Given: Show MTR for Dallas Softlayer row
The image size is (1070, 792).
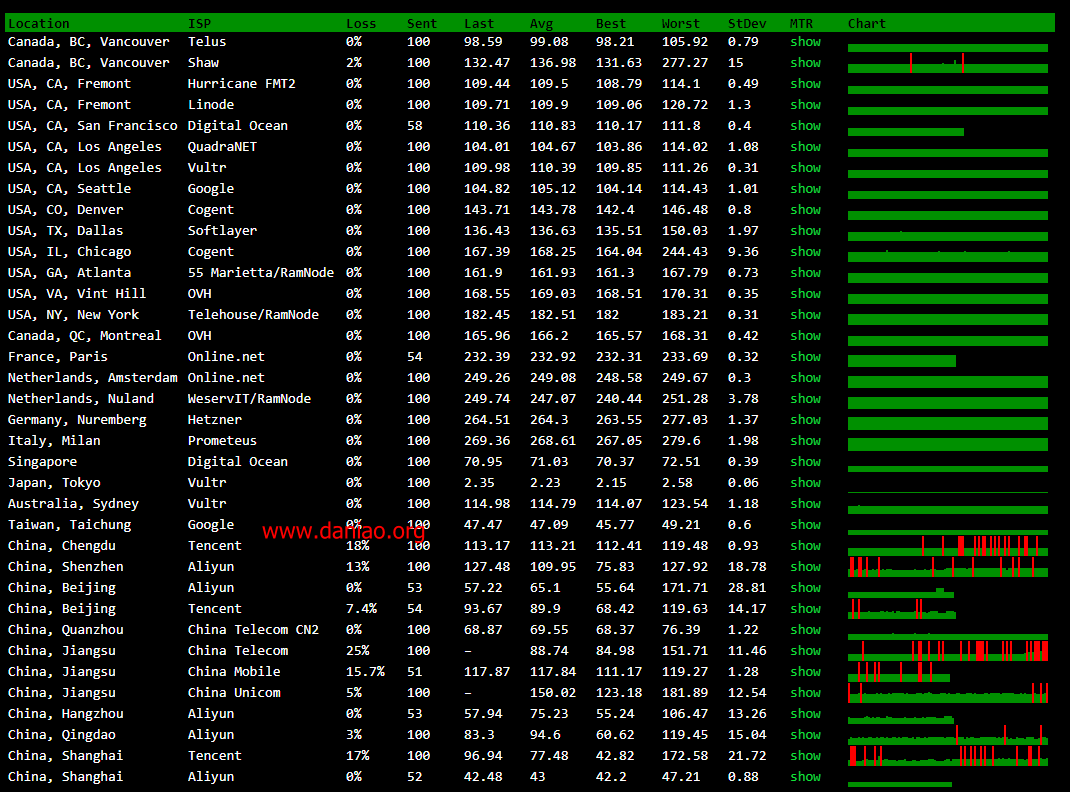Looking at the screenshot, I should click(x=805, y=231).
